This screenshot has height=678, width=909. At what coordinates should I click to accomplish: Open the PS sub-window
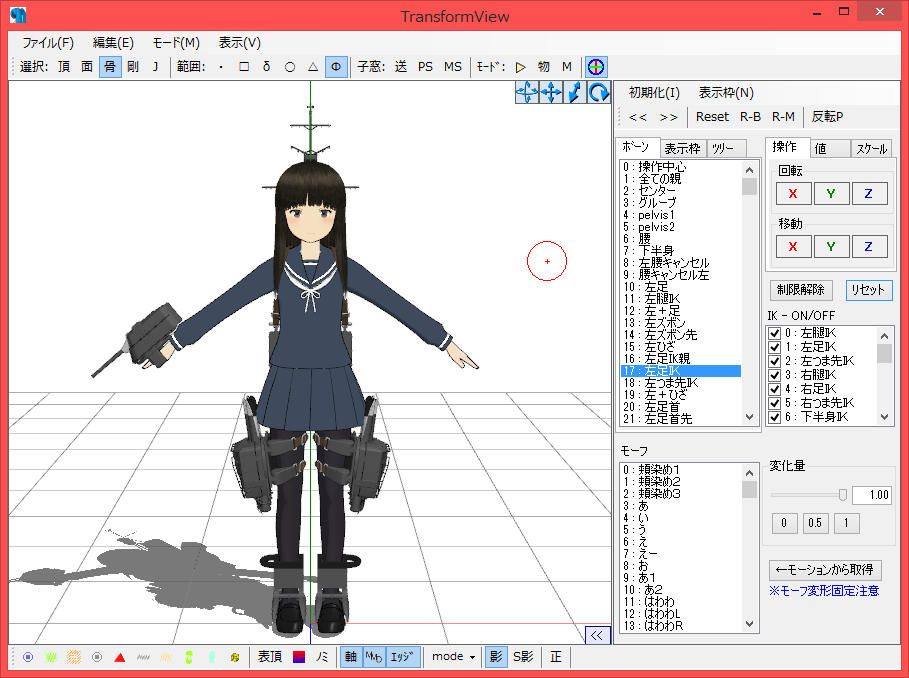click(x=425, y=67)
